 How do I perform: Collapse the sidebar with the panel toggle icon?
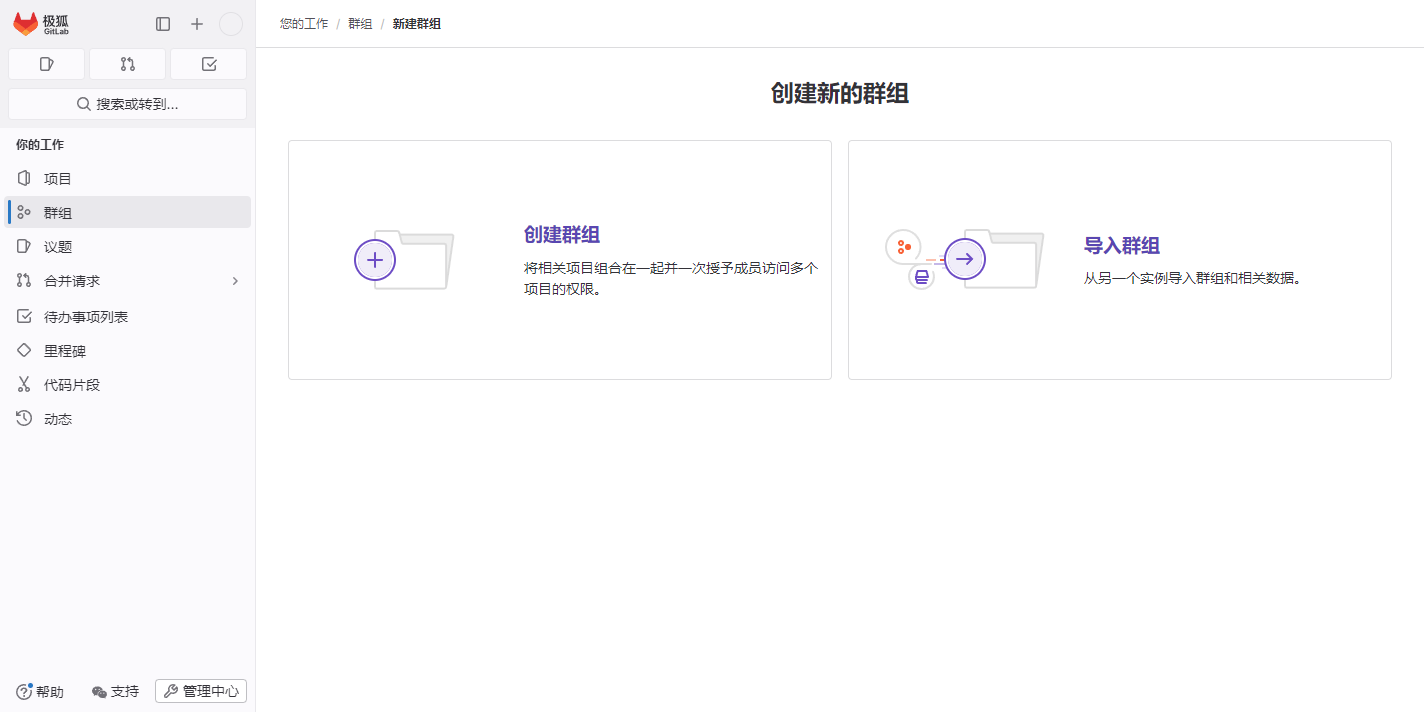click(162, 23)
